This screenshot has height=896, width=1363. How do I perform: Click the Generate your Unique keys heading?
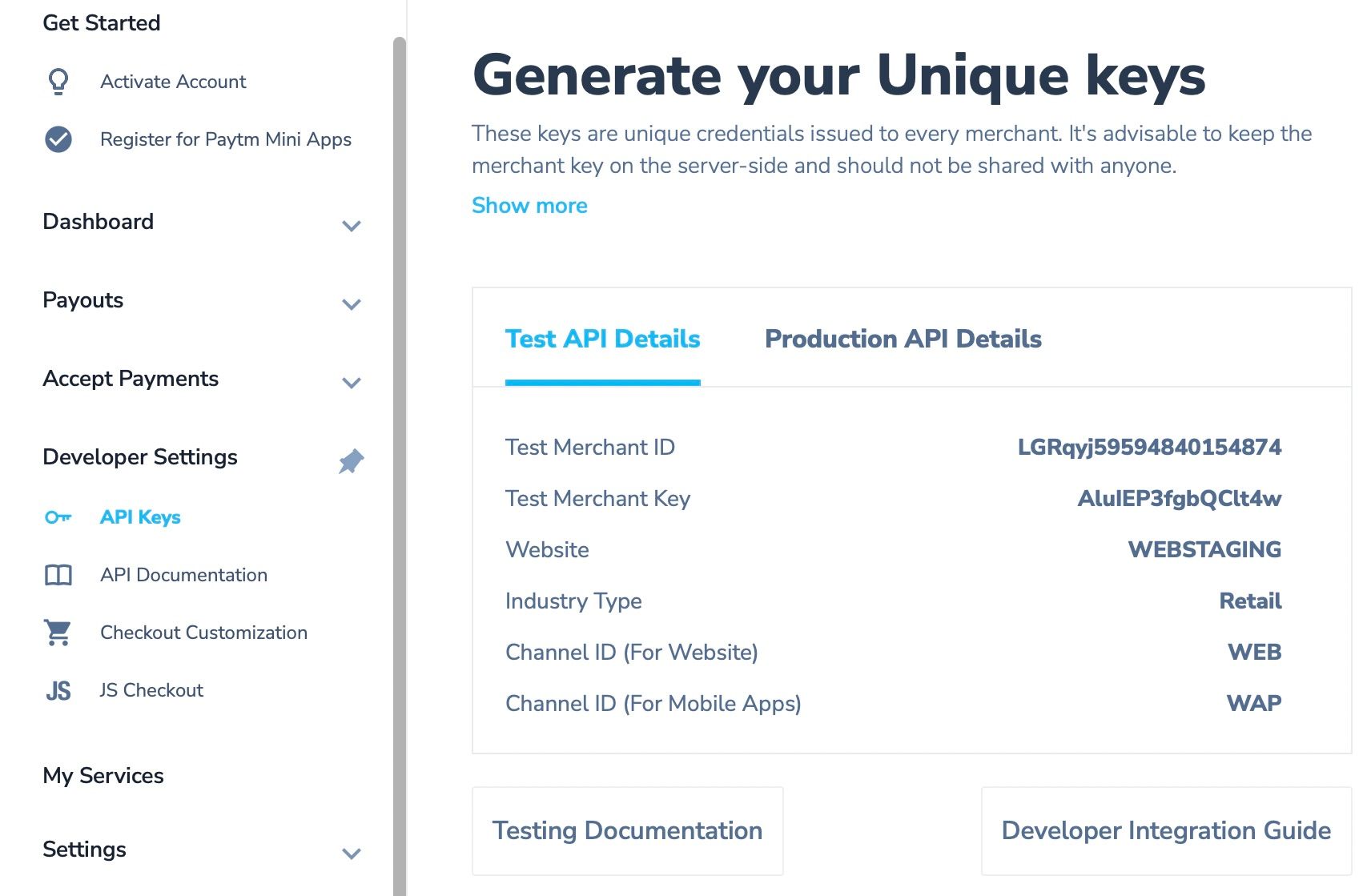[839, 75]
